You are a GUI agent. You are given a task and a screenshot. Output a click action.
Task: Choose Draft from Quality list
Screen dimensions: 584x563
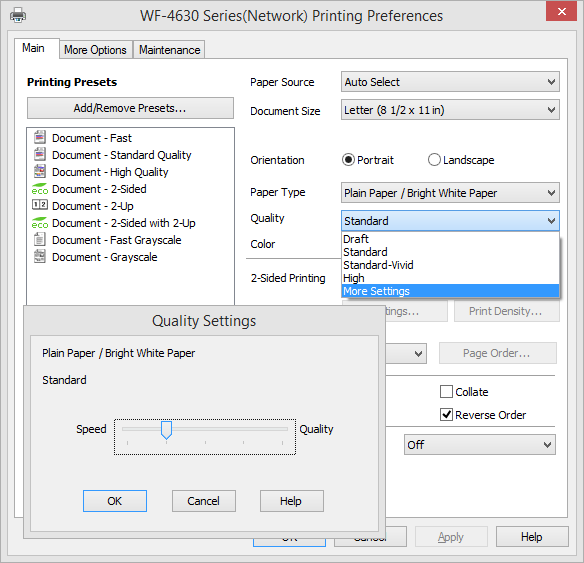tap(450, 239)
